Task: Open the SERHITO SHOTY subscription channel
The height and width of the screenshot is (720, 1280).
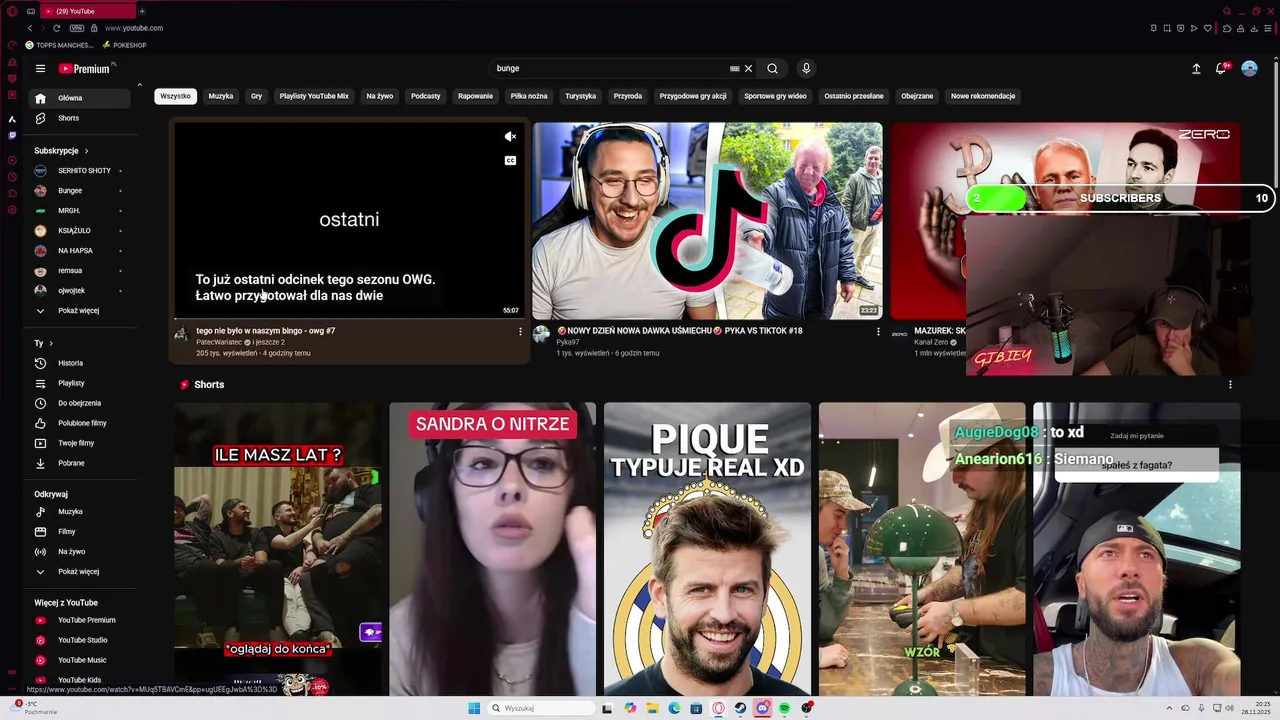Action: pyautogui.click(x=78, y=171)
